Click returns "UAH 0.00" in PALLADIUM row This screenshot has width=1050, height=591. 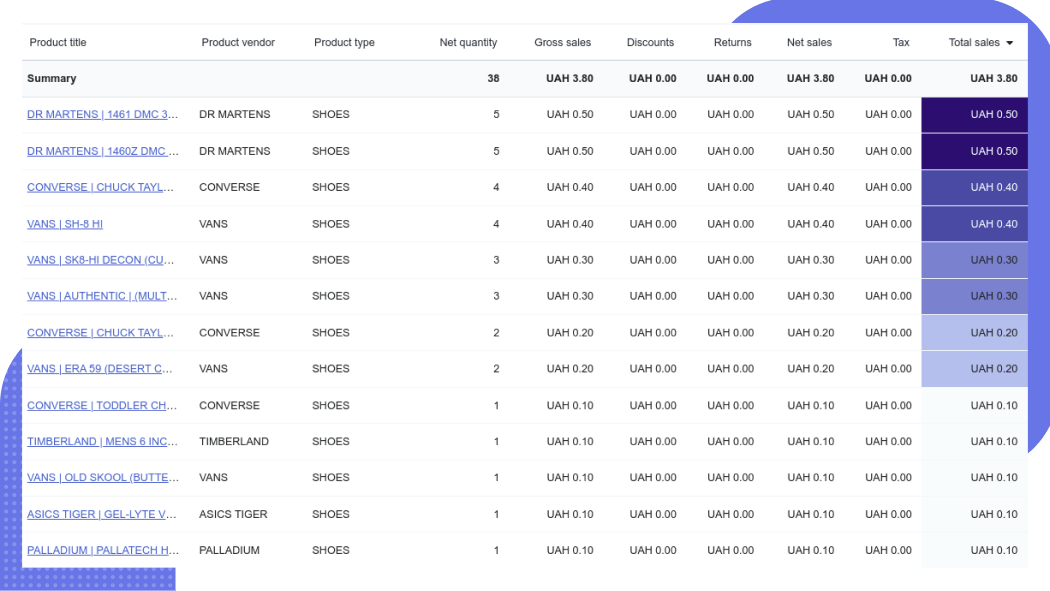pos(730,550)
